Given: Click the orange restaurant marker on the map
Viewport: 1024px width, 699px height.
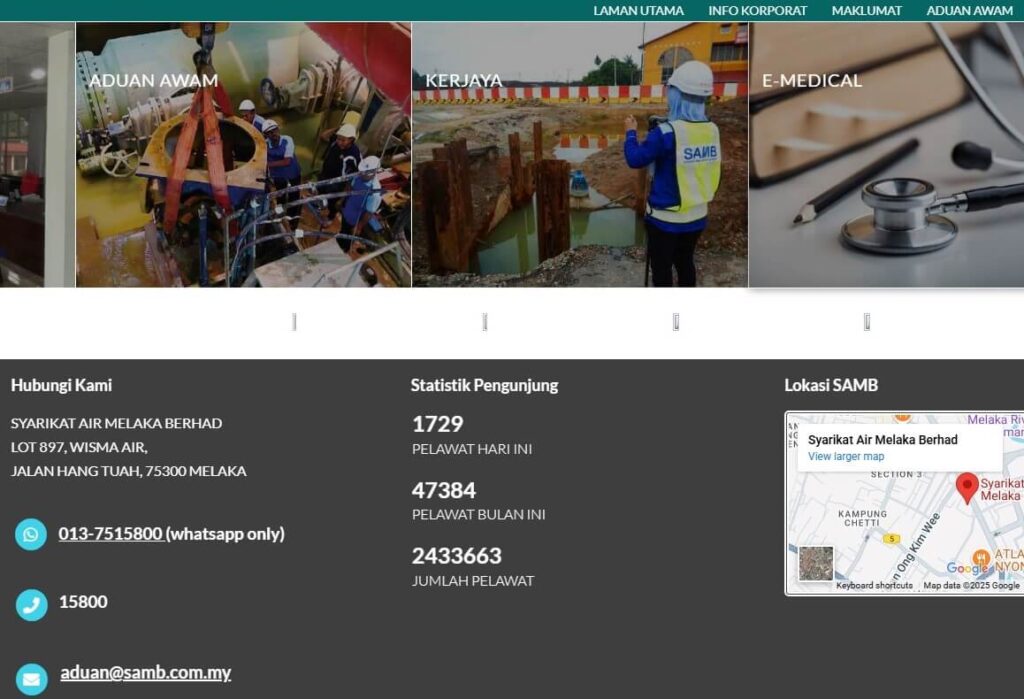Looking at the screenshot, I should point(980,558).
